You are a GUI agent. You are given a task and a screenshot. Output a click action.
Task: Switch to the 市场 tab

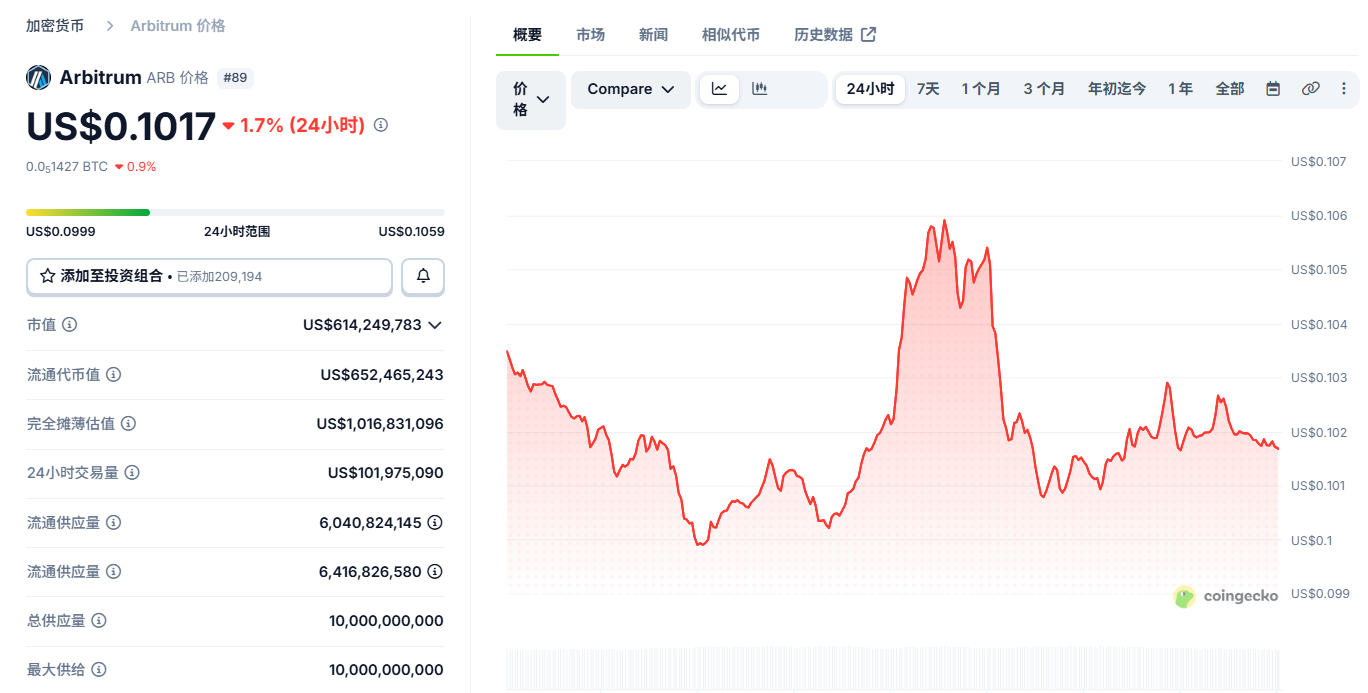(590, 35)
